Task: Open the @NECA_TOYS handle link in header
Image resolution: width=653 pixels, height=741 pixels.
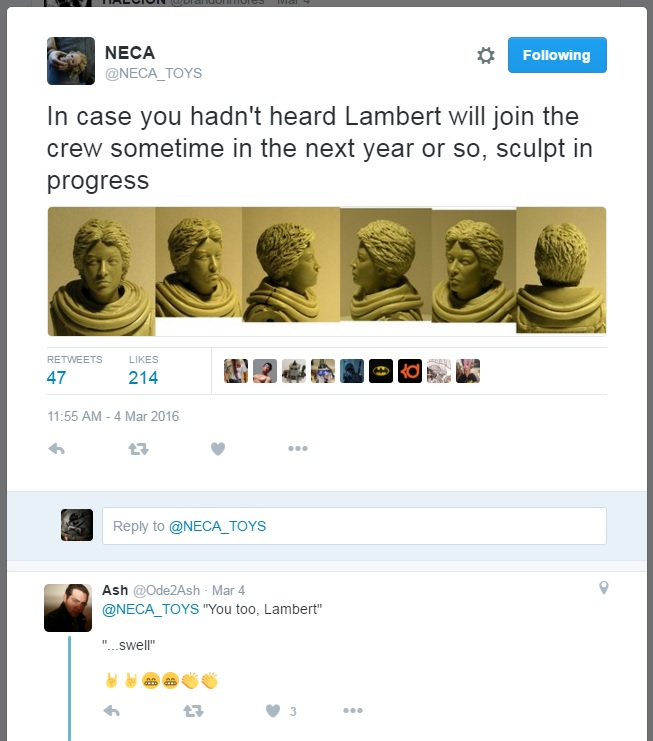Action: click(154, 73)
